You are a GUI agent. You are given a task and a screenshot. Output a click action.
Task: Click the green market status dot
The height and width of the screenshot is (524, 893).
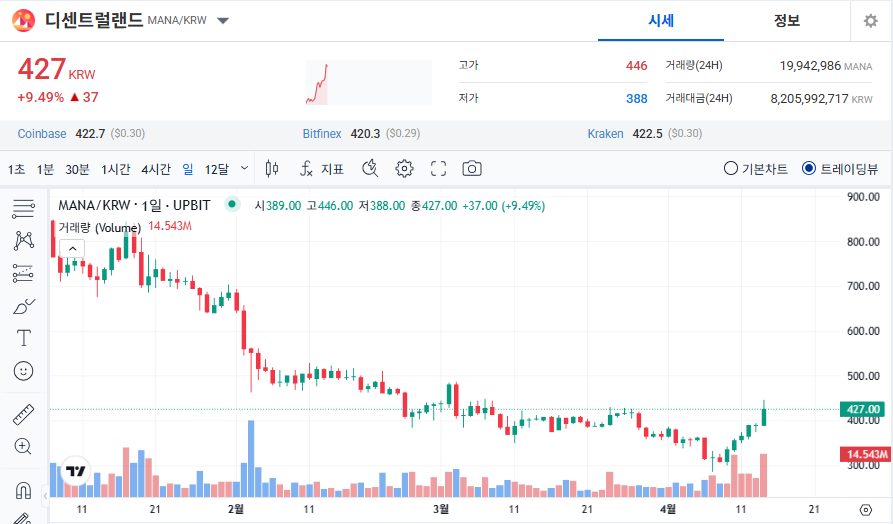tap(232, 204)
